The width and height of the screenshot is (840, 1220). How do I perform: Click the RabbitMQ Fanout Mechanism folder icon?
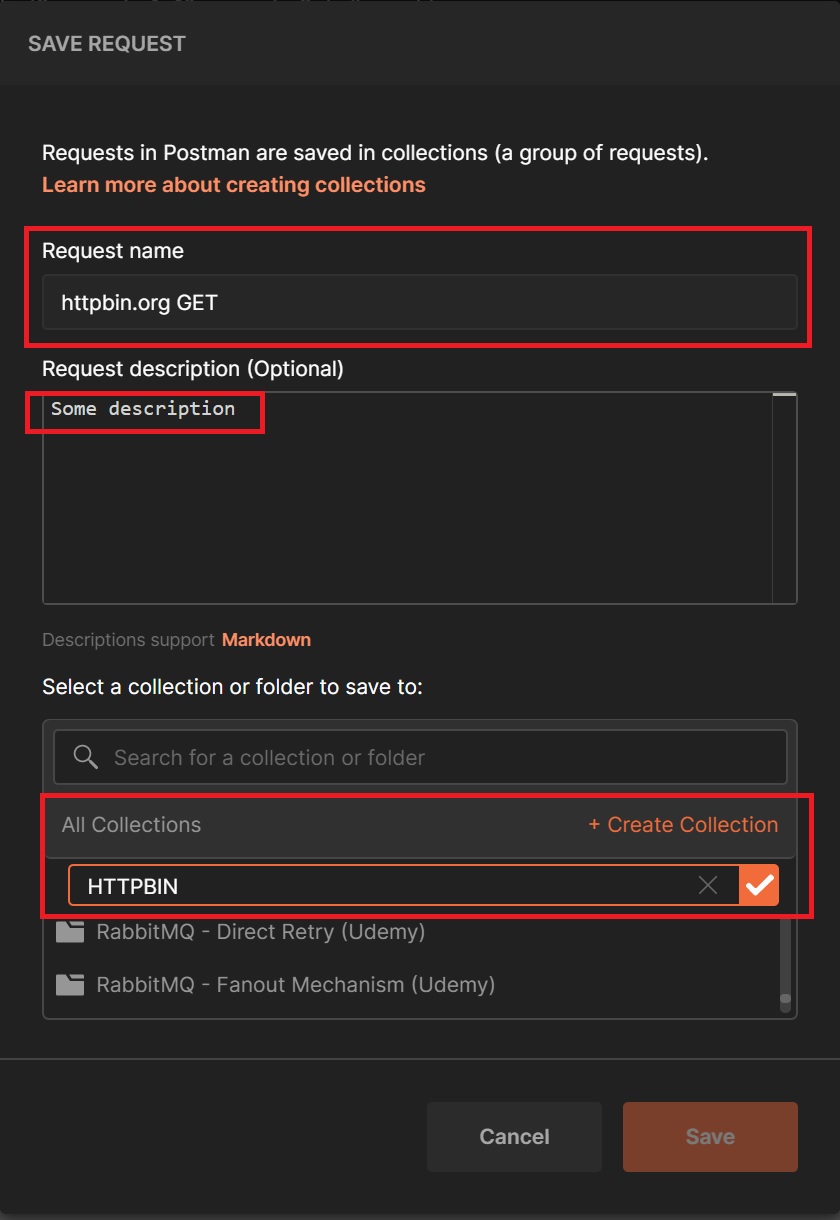(70, 985)
